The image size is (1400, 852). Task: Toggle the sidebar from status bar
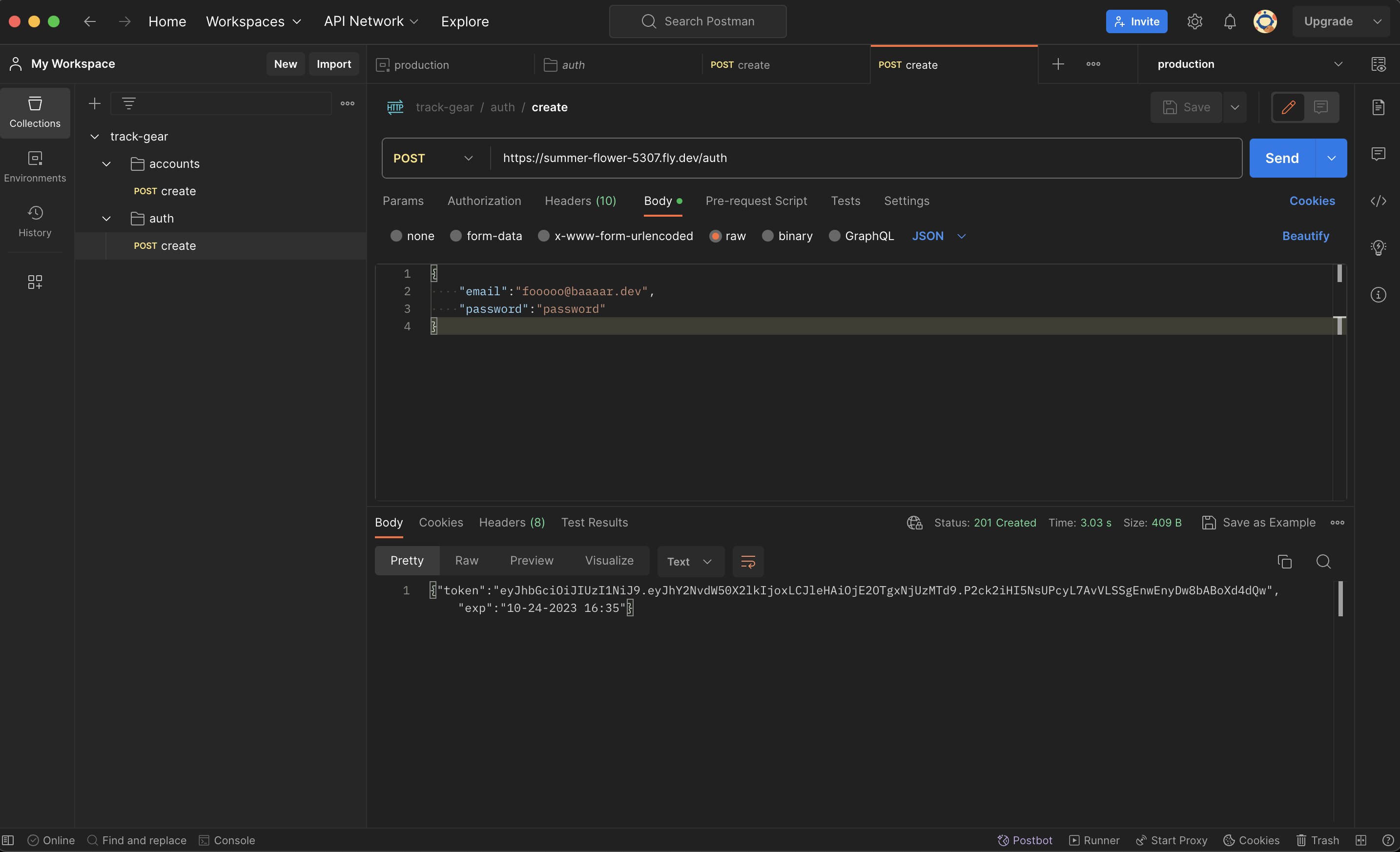(8, 840)
